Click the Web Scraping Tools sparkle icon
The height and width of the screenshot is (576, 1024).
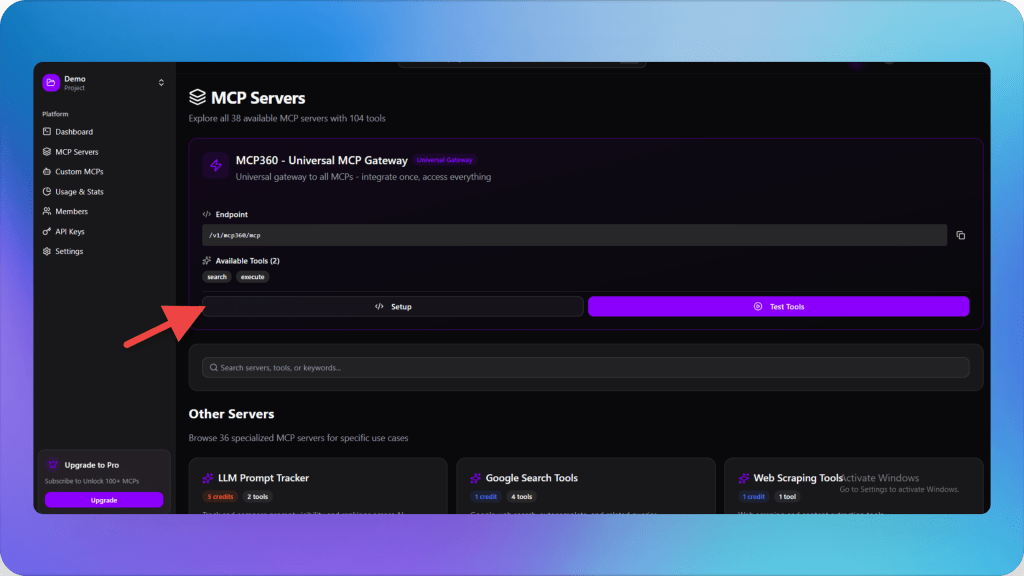743,478
